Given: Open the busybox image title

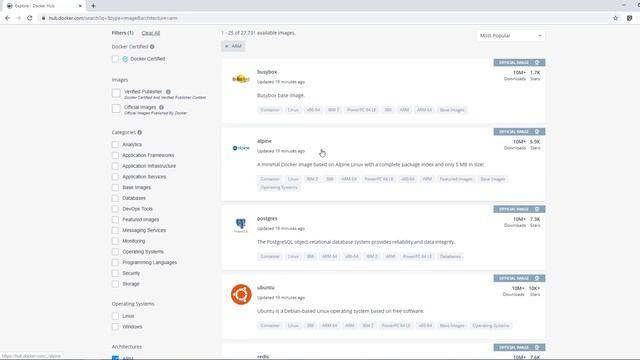Looking at the screenshot, I should click(267, 72).
